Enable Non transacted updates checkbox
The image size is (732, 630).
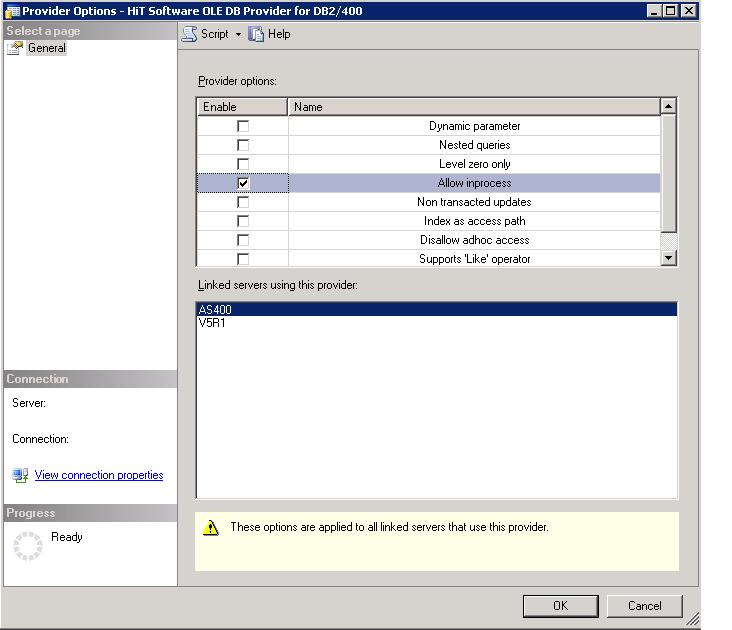(x=243, y=202)
